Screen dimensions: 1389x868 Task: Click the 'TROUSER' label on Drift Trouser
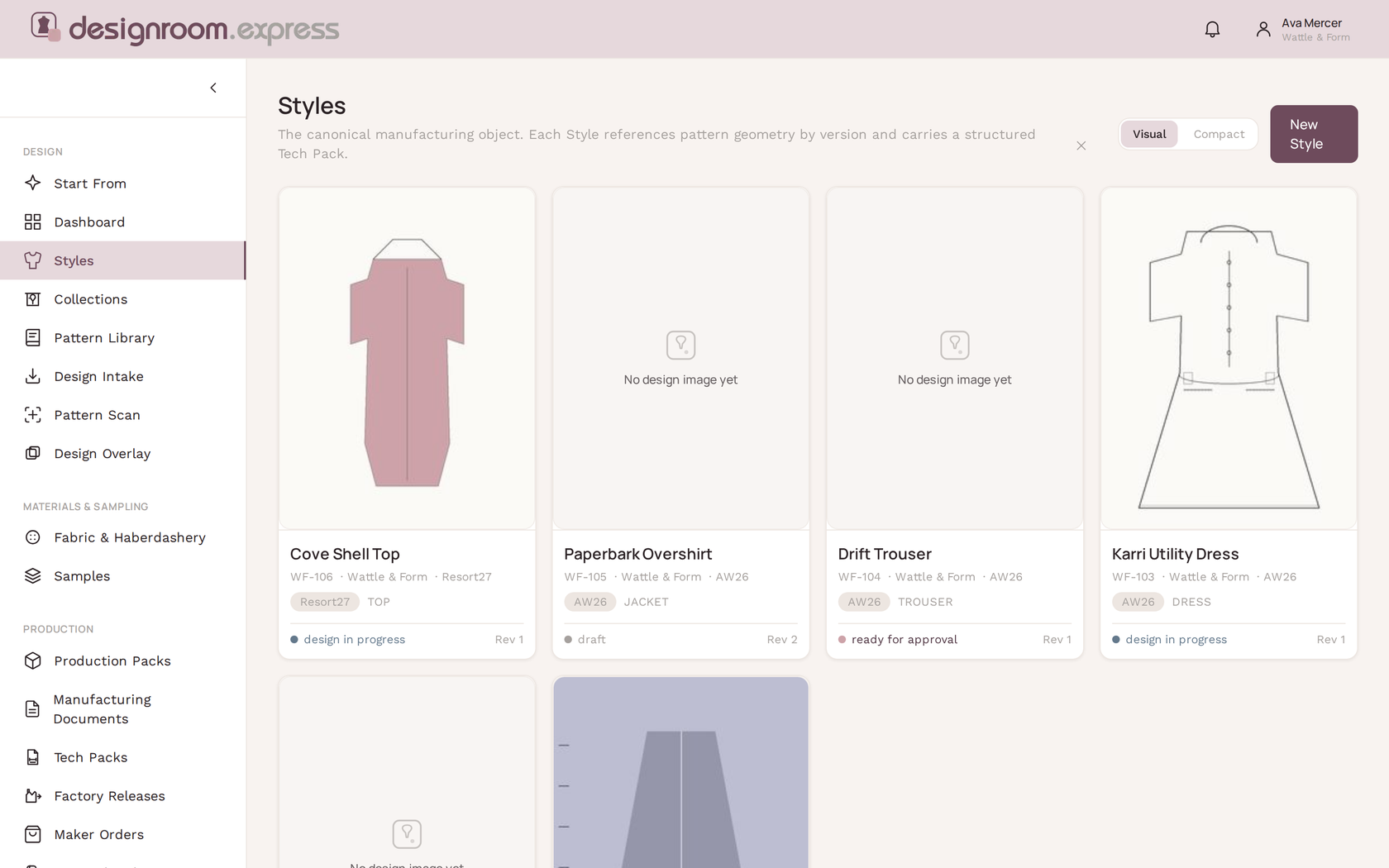pos(925,602)
